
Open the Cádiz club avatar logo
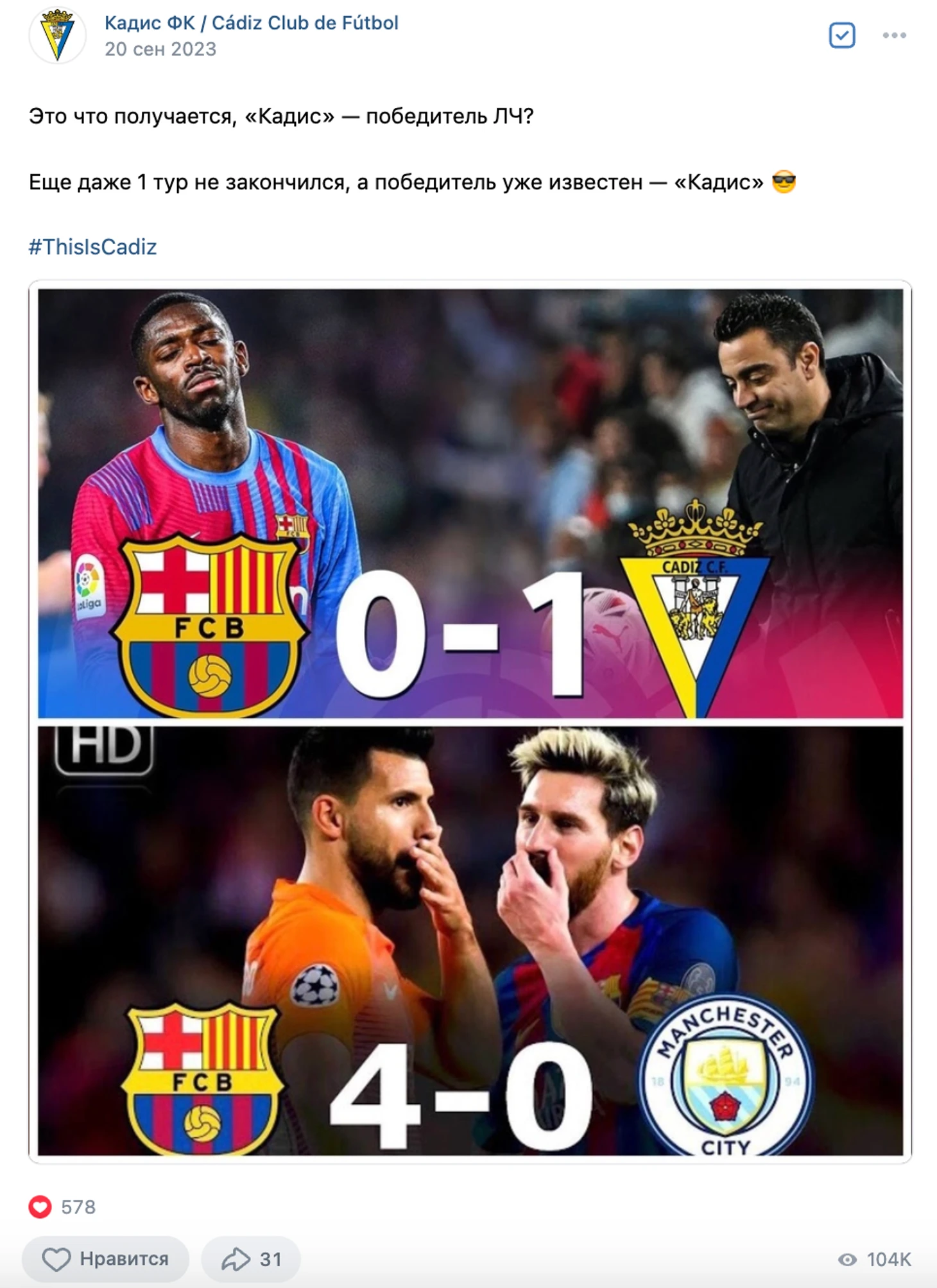point(57,35)
